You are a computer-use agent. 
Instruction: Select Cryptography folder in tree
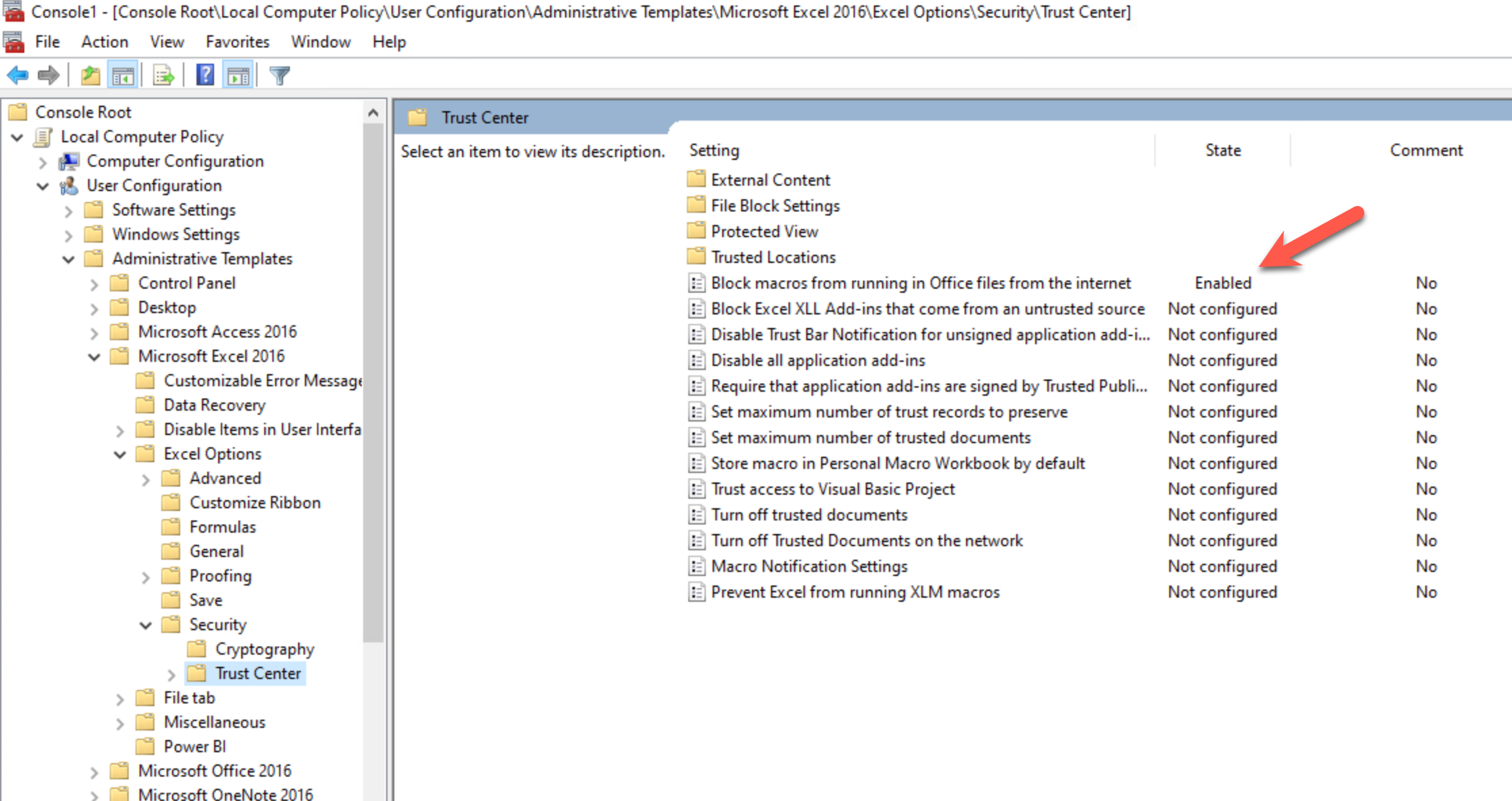coord(264,649)
